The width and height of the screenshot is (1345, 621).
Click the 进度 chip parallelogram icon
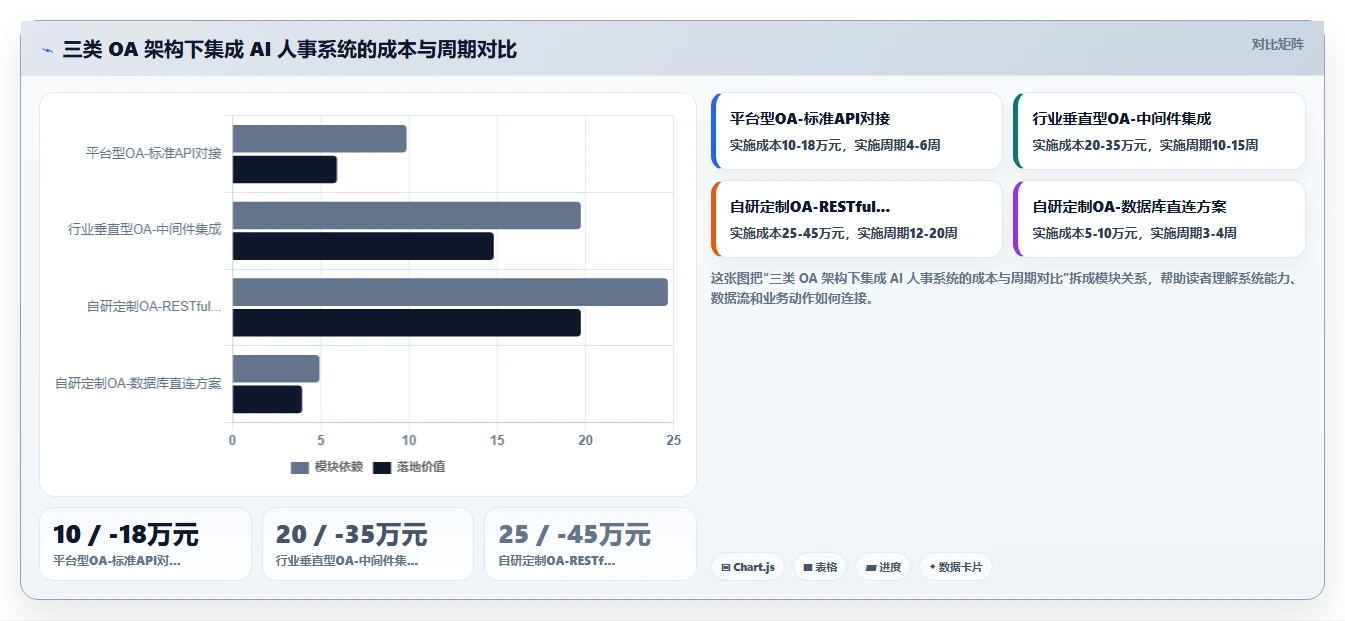[871, 567]
